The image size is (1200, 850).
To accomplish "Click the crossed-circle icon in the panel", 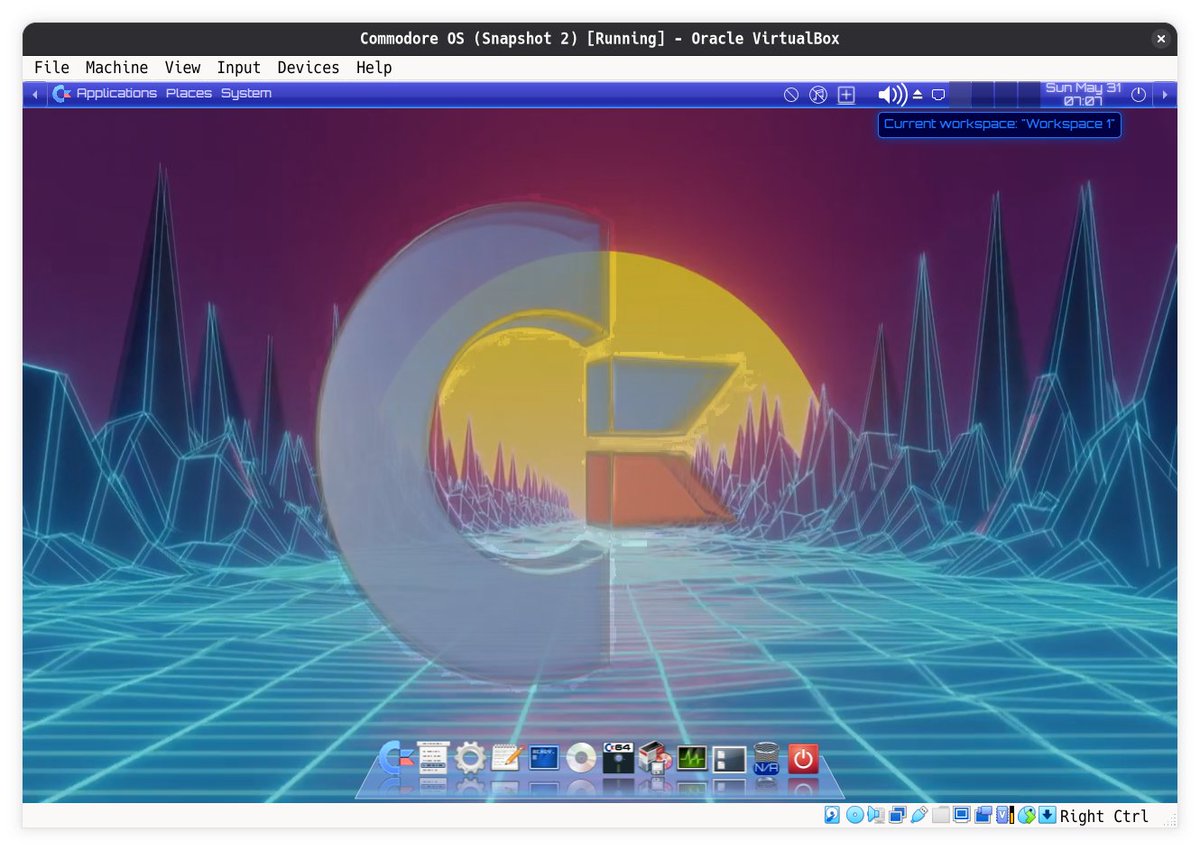I will point(791,95).
